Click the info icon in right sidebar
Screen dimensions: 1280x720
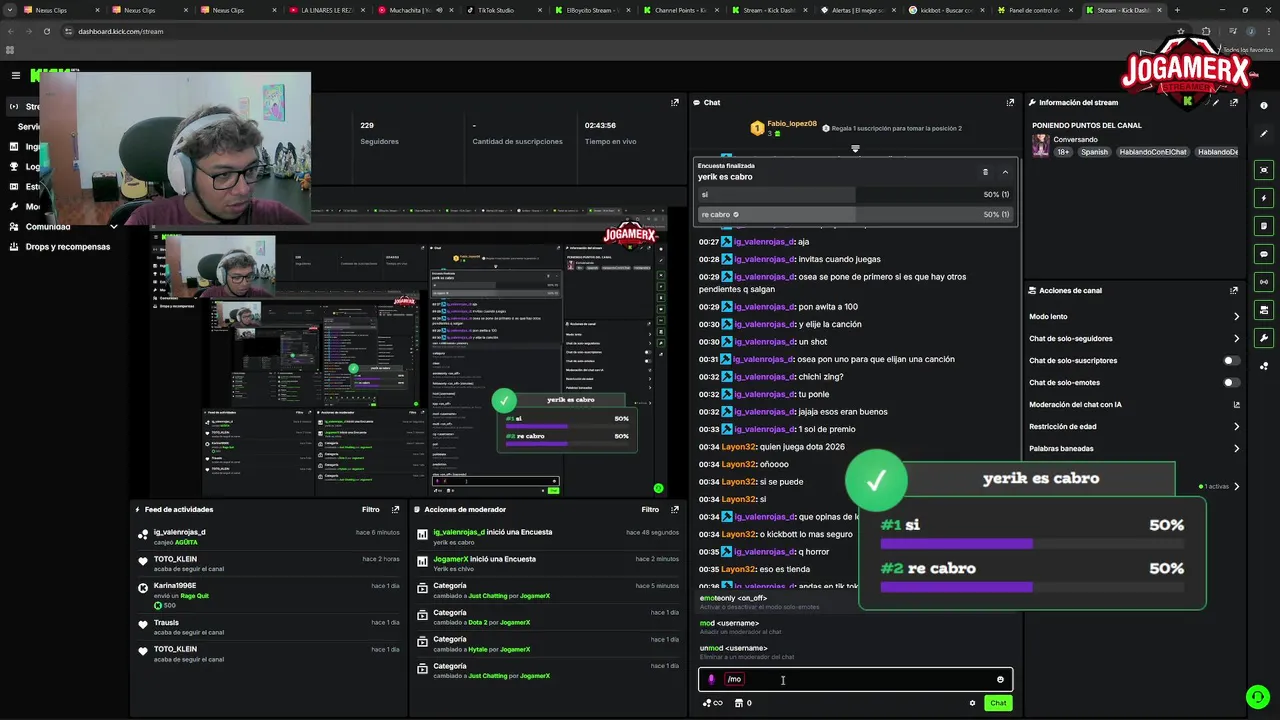coord(1264,105)
